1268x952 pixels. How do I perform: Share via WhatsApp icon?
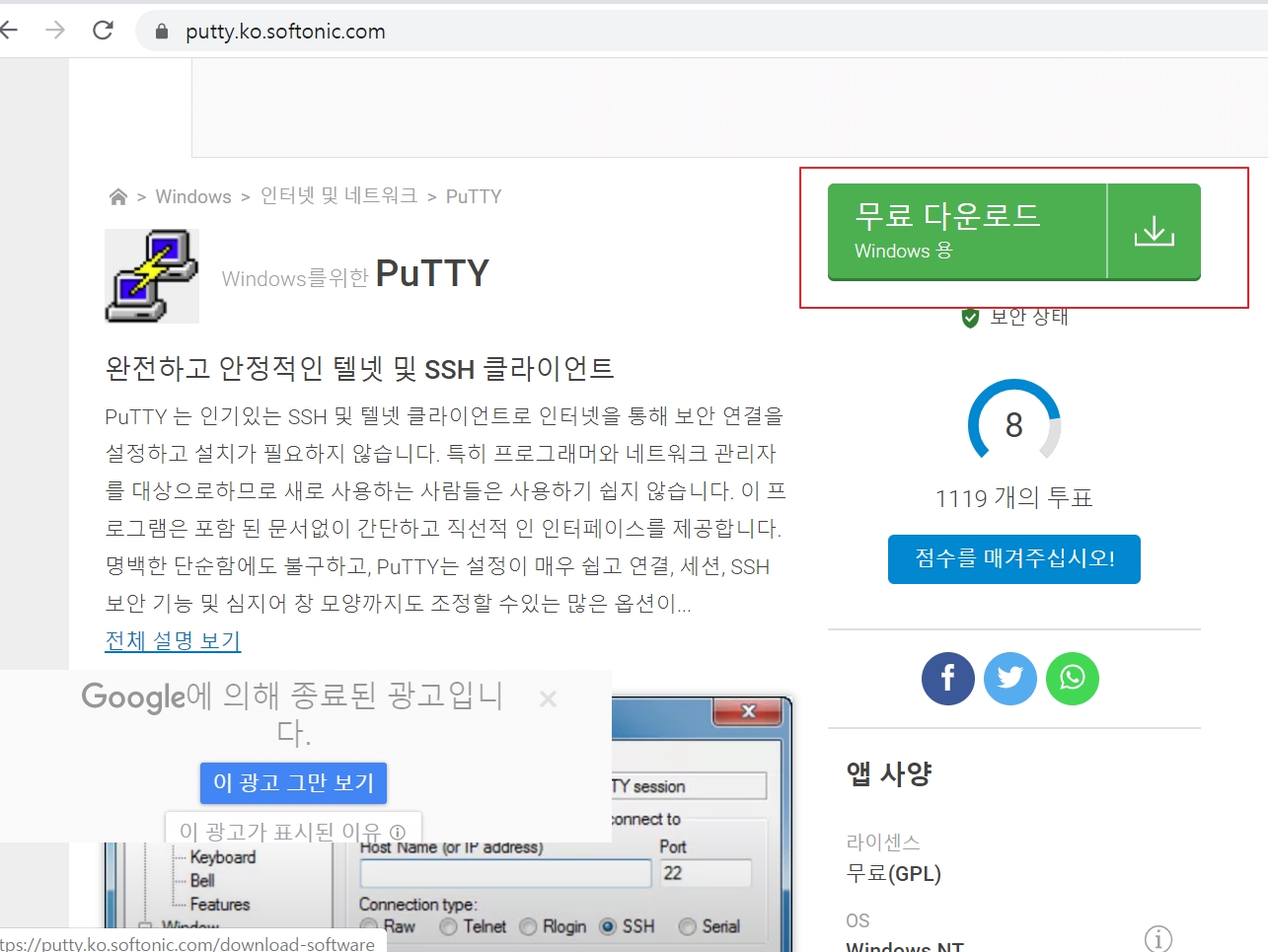point(1073,679)
